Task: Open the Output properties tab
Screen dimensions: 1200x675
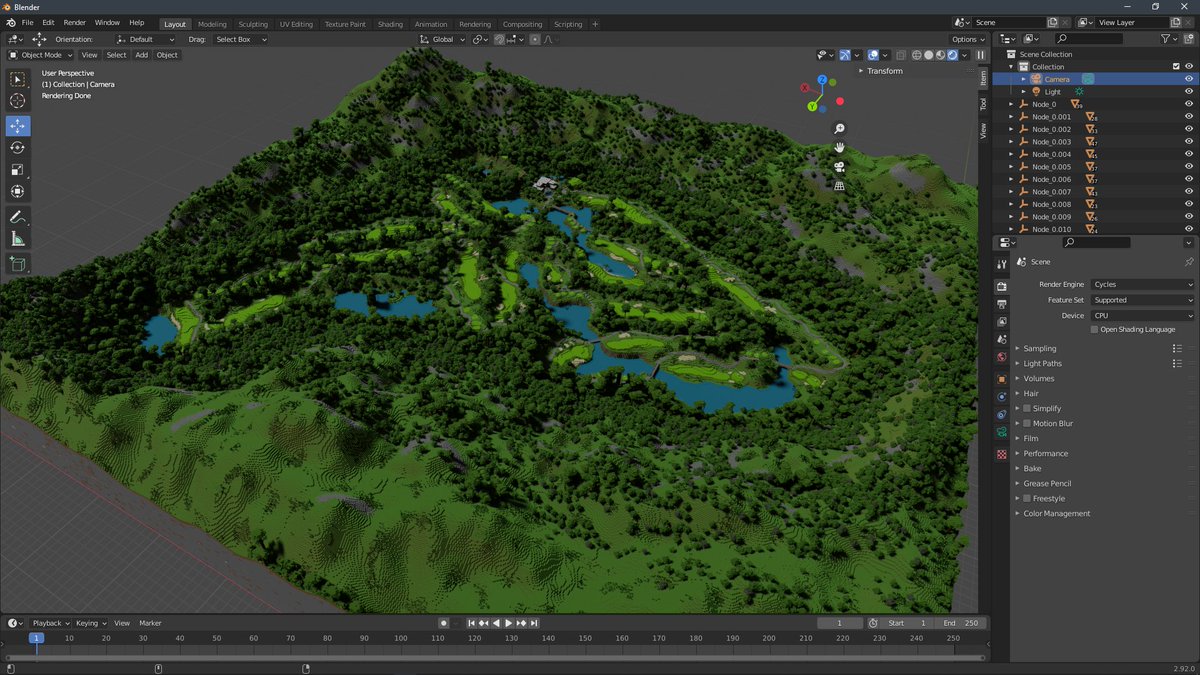Action: pos(1001,304)
